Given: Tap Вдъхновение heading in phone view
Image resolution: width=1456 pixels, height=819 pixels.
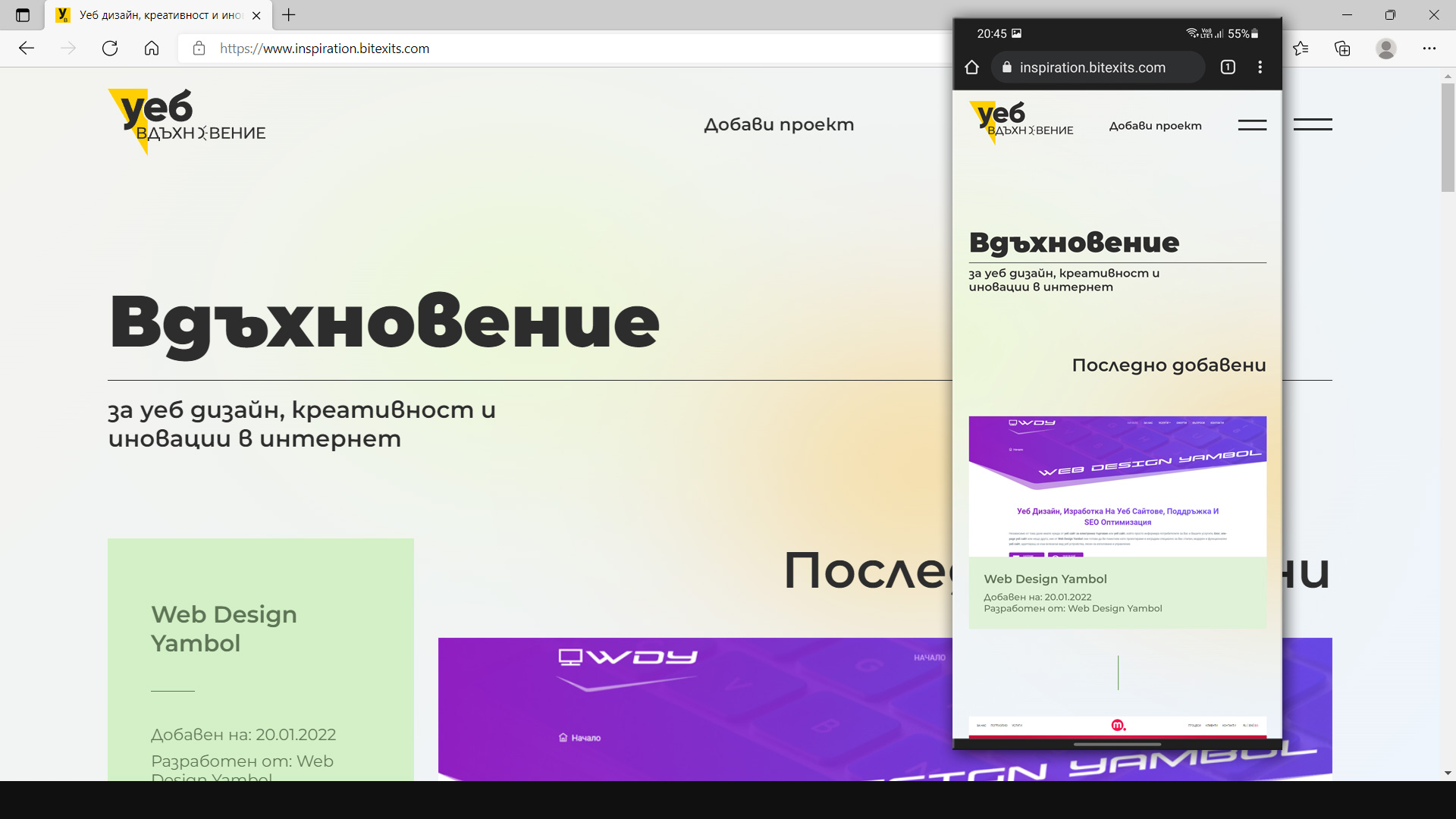Looking at the screenshot, I should click(x=1074, y=243).
